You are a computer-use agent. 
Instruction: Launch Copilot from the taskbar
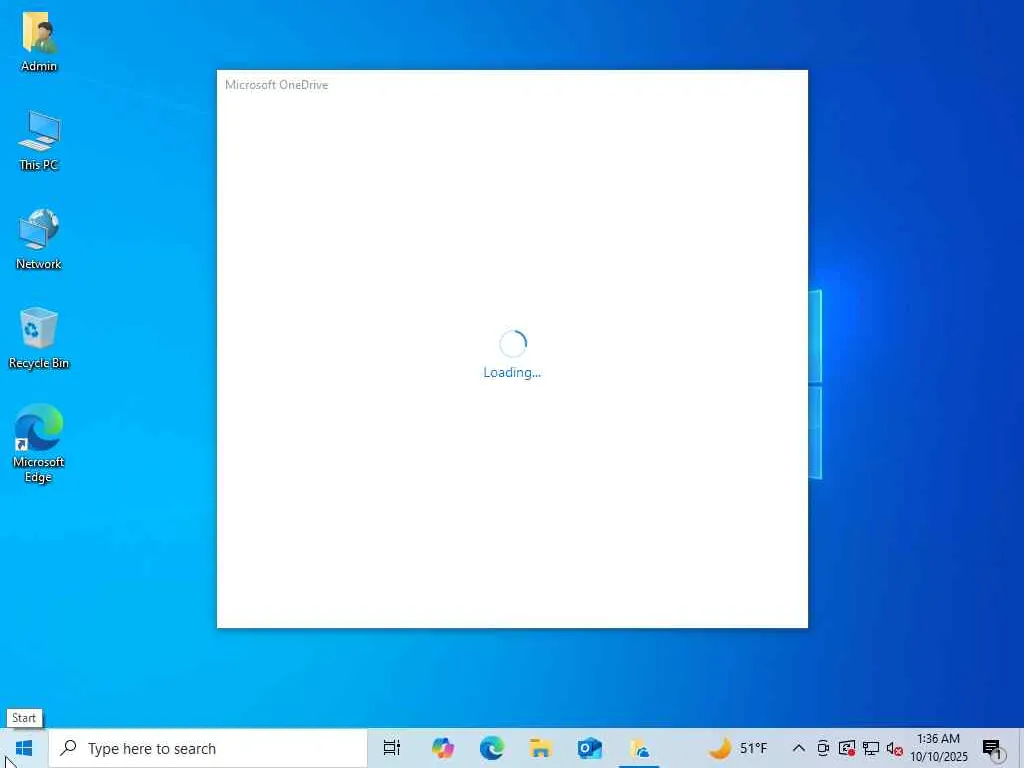(x=443, y=748)
